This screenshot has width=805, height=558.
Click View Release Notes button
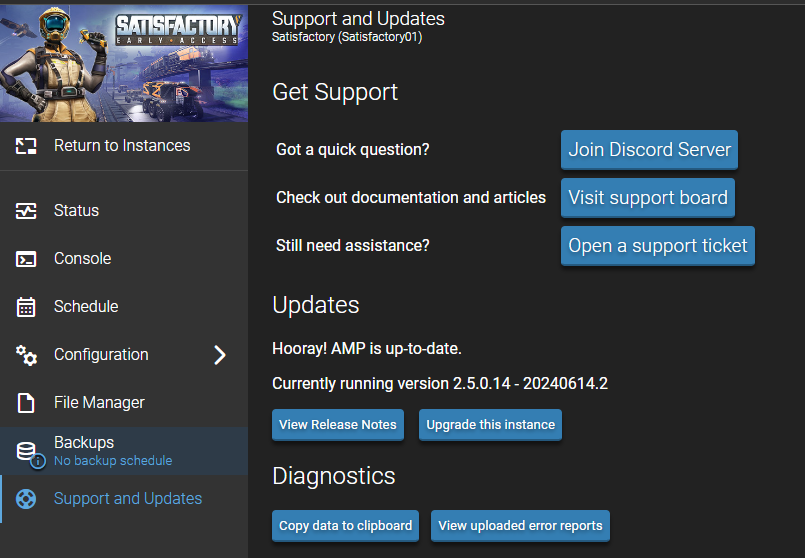pos(338,425)
